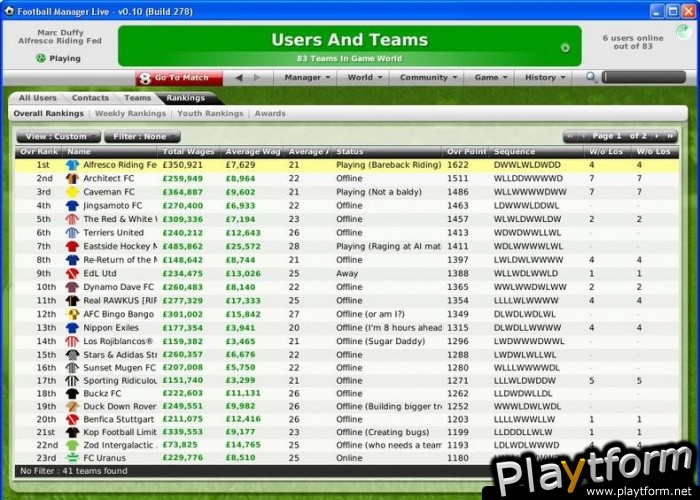The image size is (700, 500).
Task: Switch to the All Users tab
Action: pyautogui.click(x=38, y=98)
